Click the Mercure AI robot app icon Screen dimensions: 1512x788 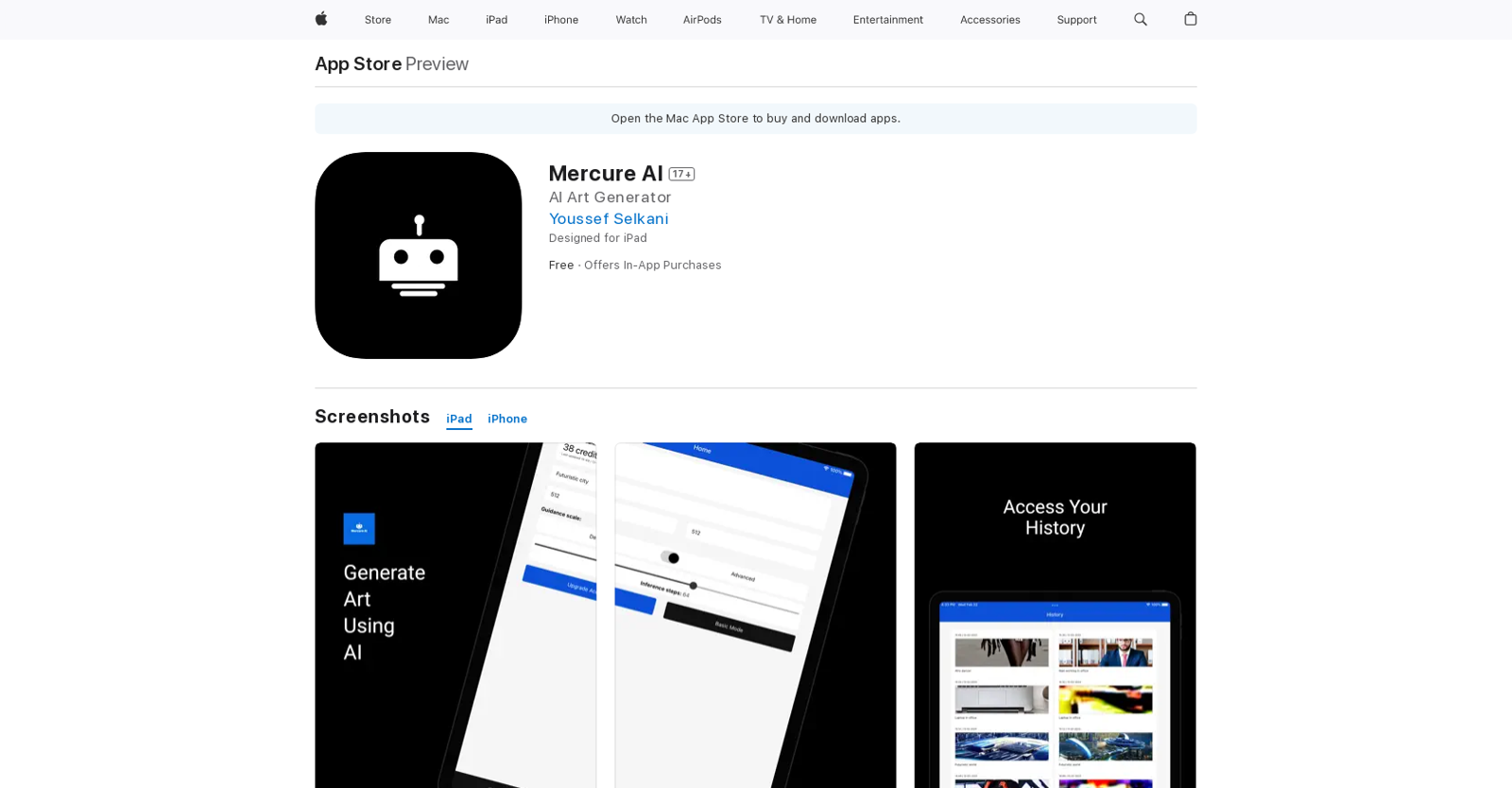click(x=419, y=255)
